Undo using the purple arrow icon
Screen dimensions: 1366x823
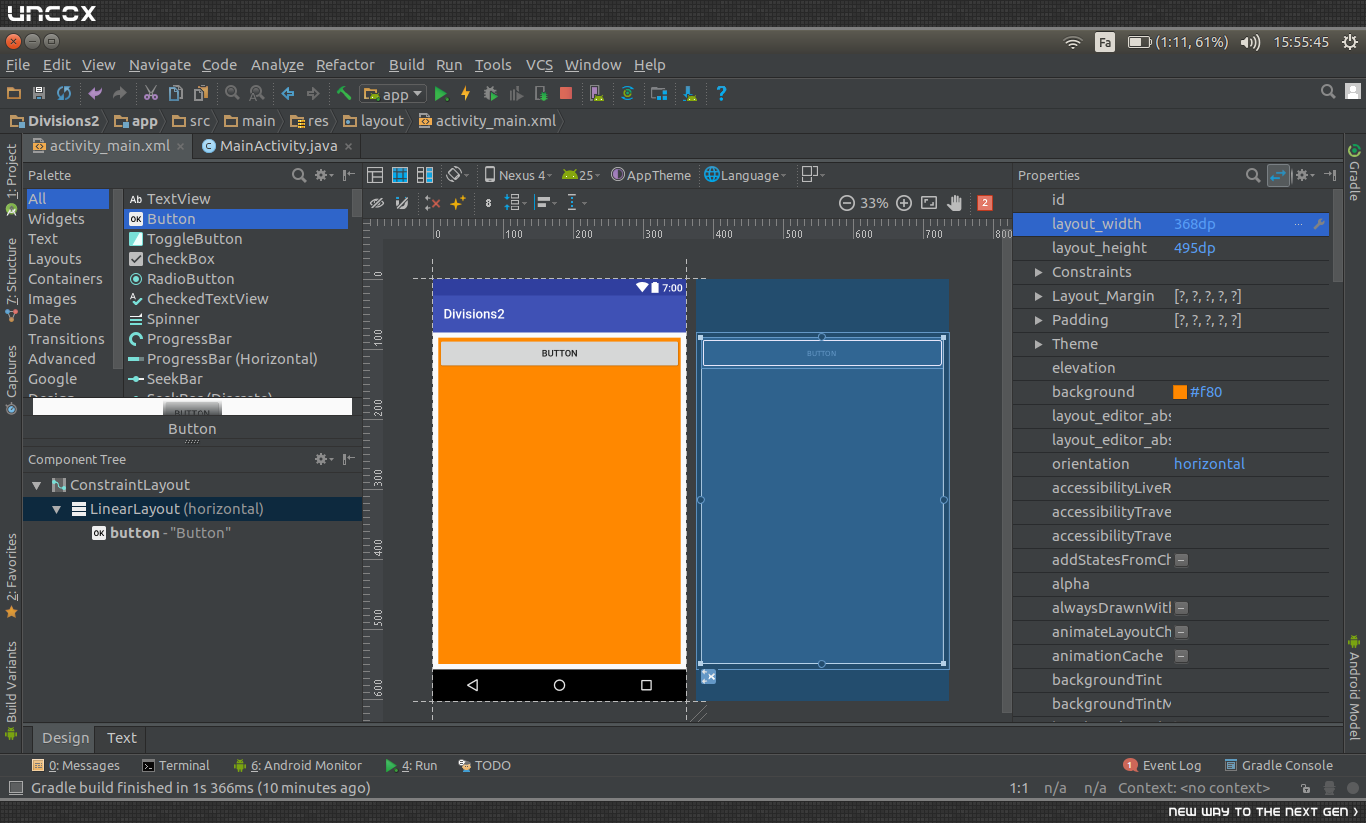click(95, 93)
